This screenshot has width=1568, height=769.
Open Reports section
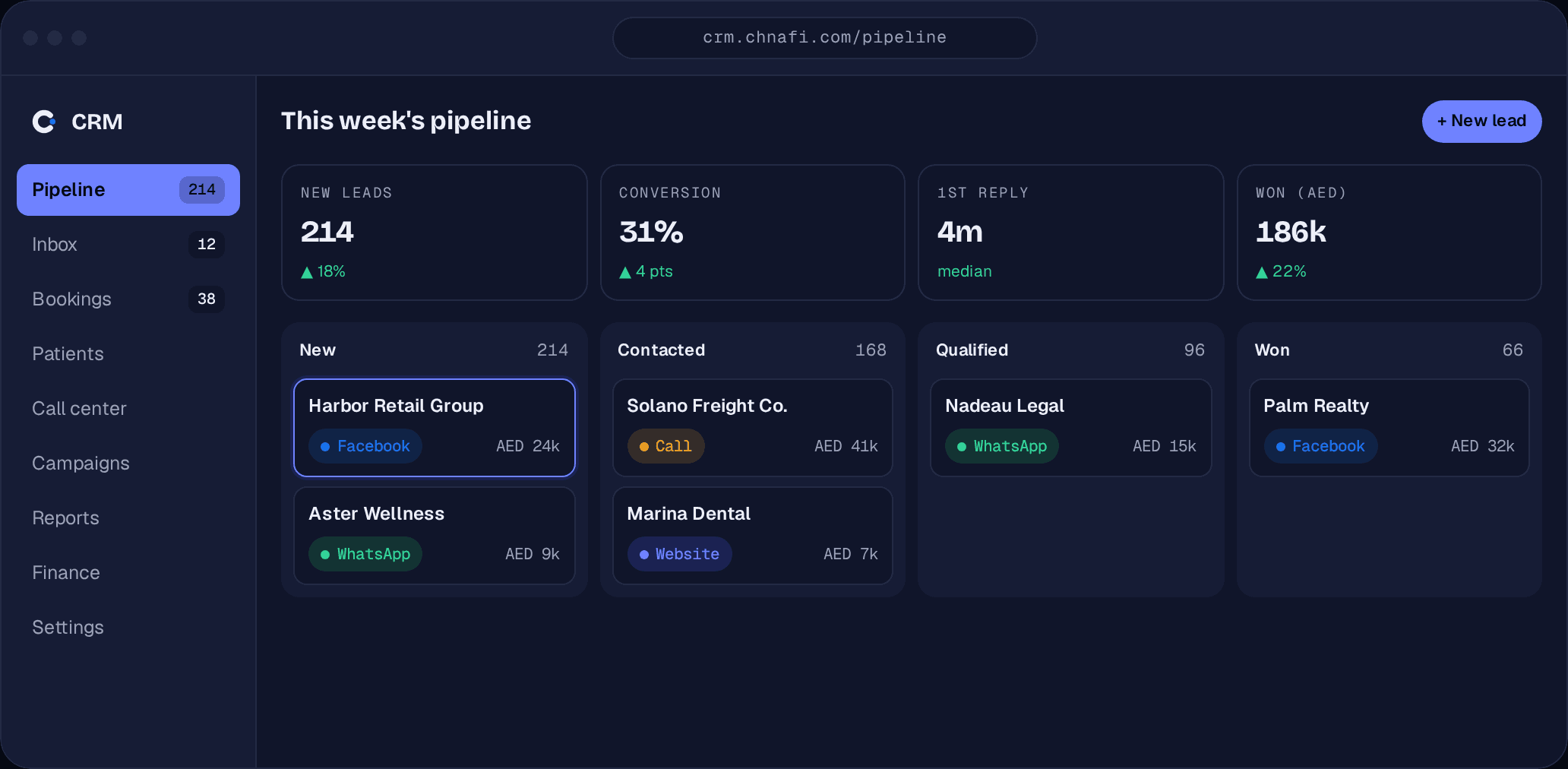[128, 518]
